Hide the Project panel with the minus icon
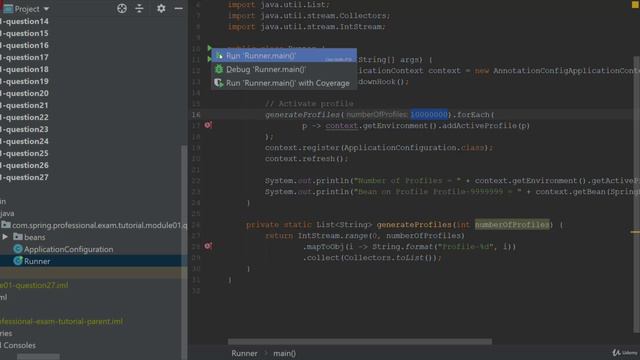The height and width of the screenshot is (360, 640). (178, 9)
